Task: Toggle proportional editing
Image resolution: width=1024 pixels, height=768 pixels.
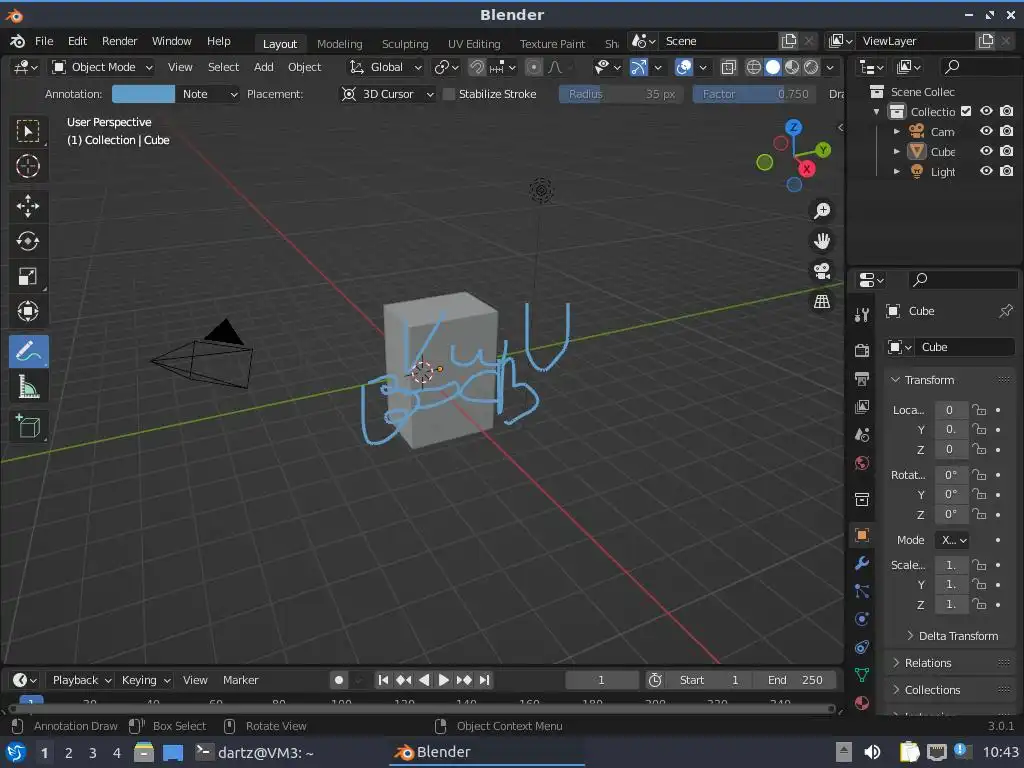Action: click(x=534, y=67)
